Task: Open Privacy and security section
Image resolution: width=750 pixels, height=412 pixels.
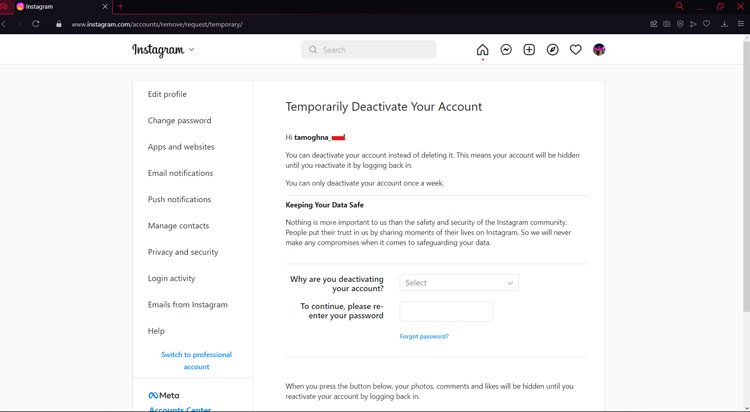Action: coord(183,252)
